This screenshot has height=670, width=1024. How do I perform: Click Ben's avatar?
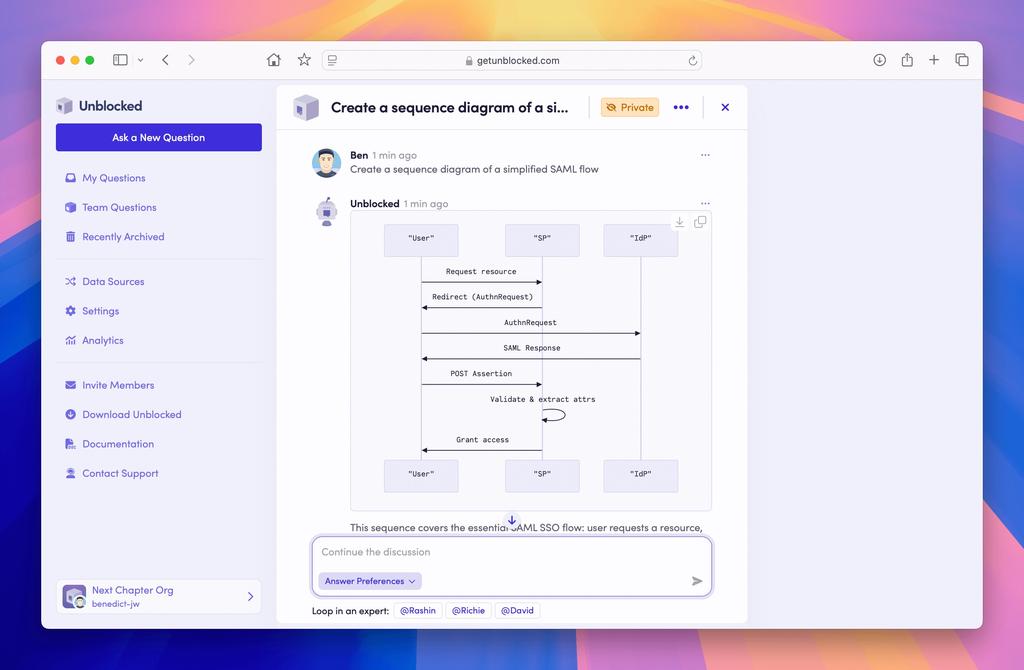click(x=327, y=163)
